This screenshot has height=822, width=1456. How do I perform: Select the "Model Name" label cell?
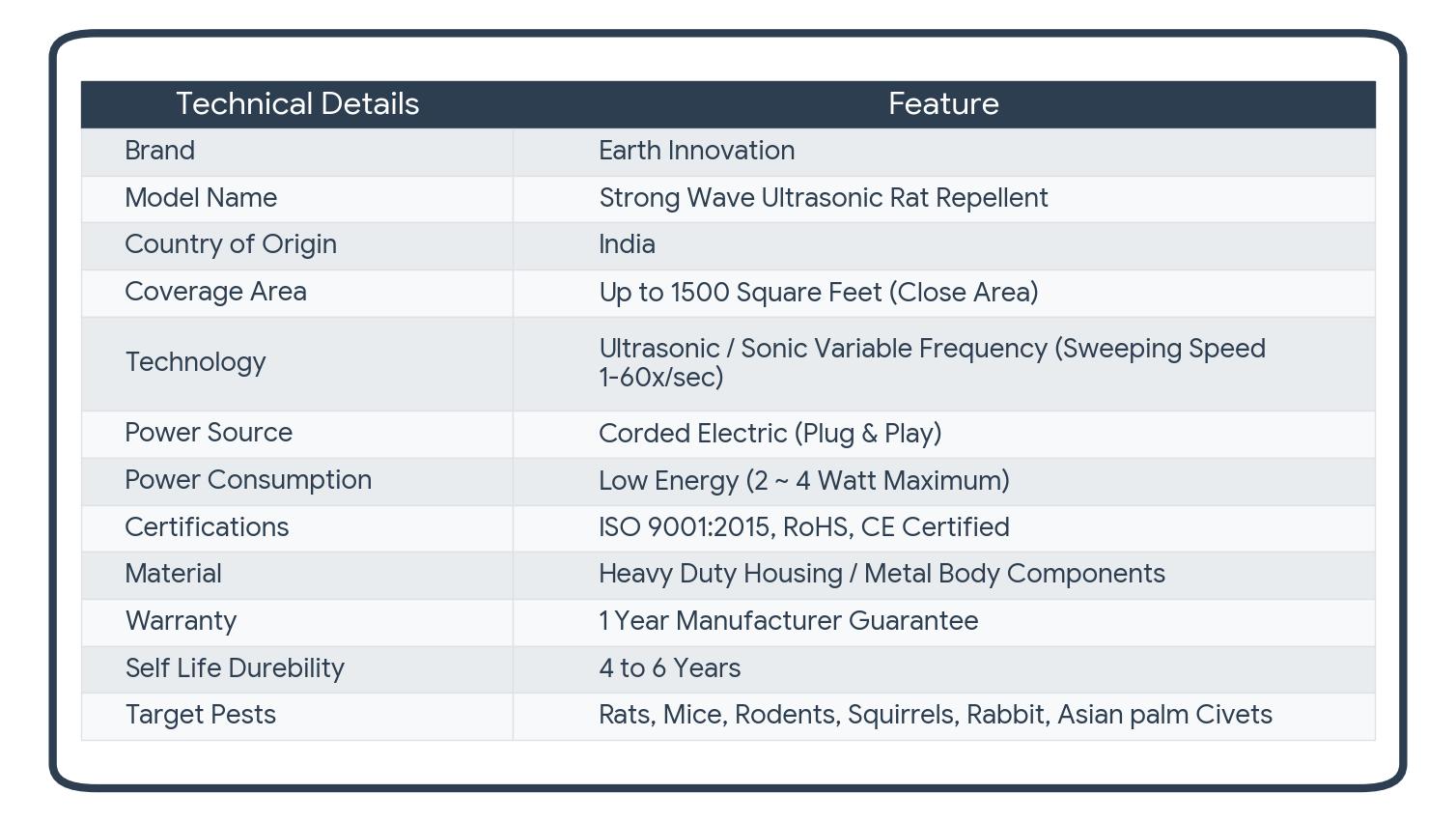click(x=201, y=198)
